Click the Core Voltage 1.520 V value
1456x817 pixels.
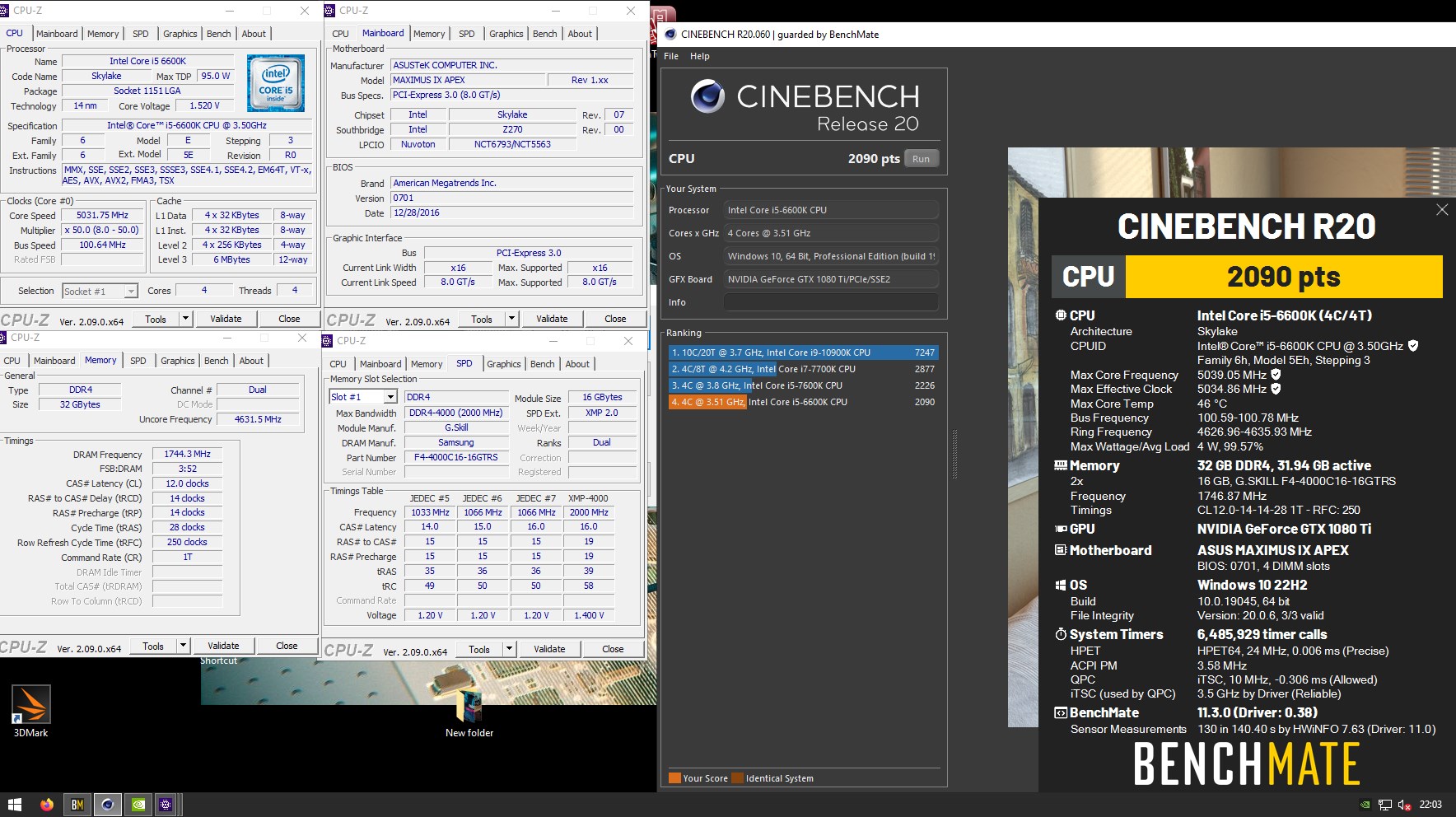point(205,106)
